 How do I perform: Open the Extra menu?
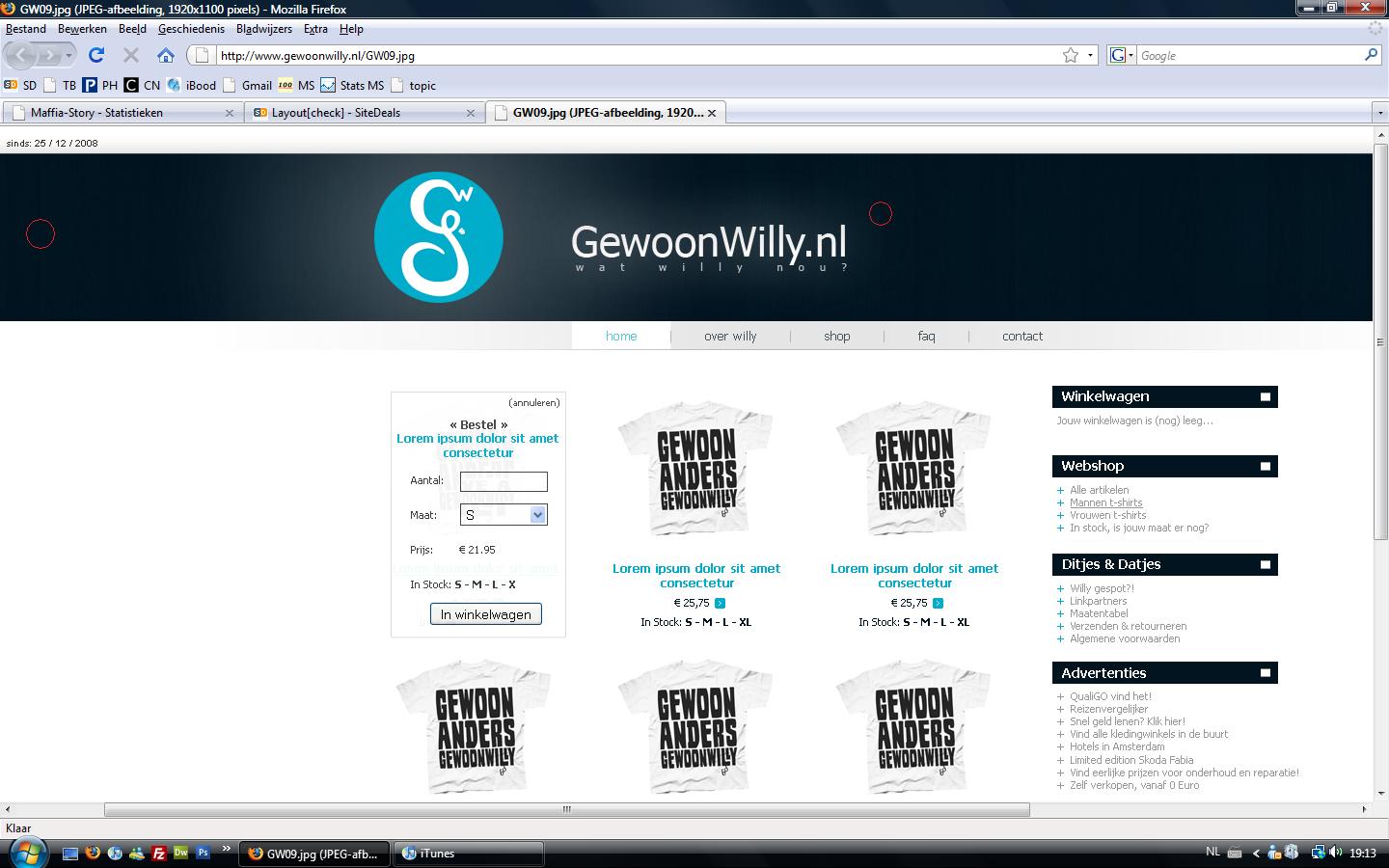click(x=315, y=29)
